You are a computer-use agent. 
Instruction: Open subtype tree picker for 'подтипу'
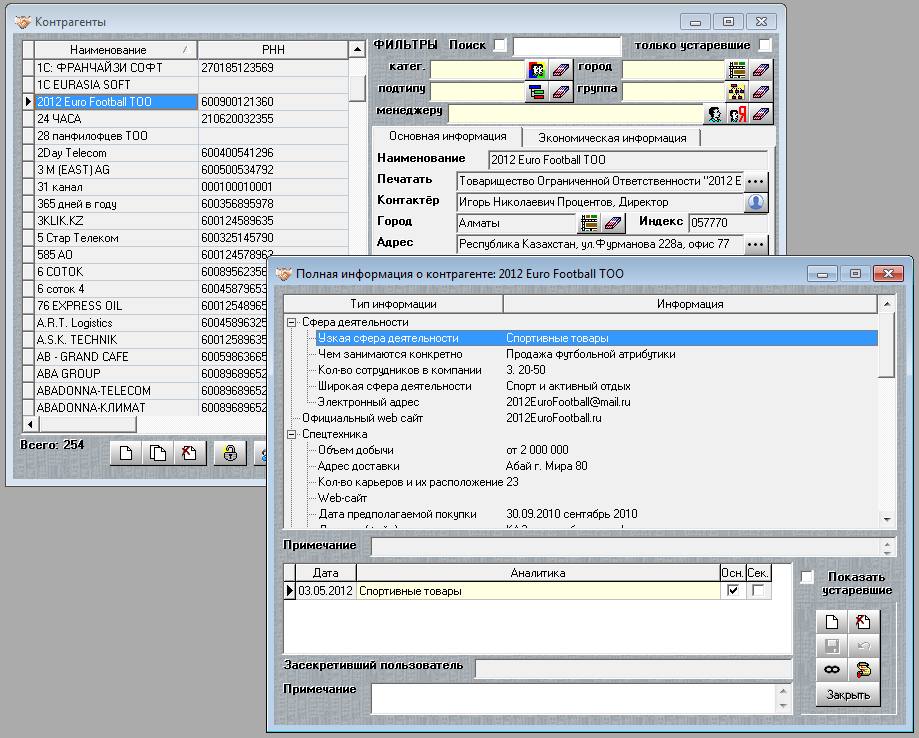[x=536, y=91]
